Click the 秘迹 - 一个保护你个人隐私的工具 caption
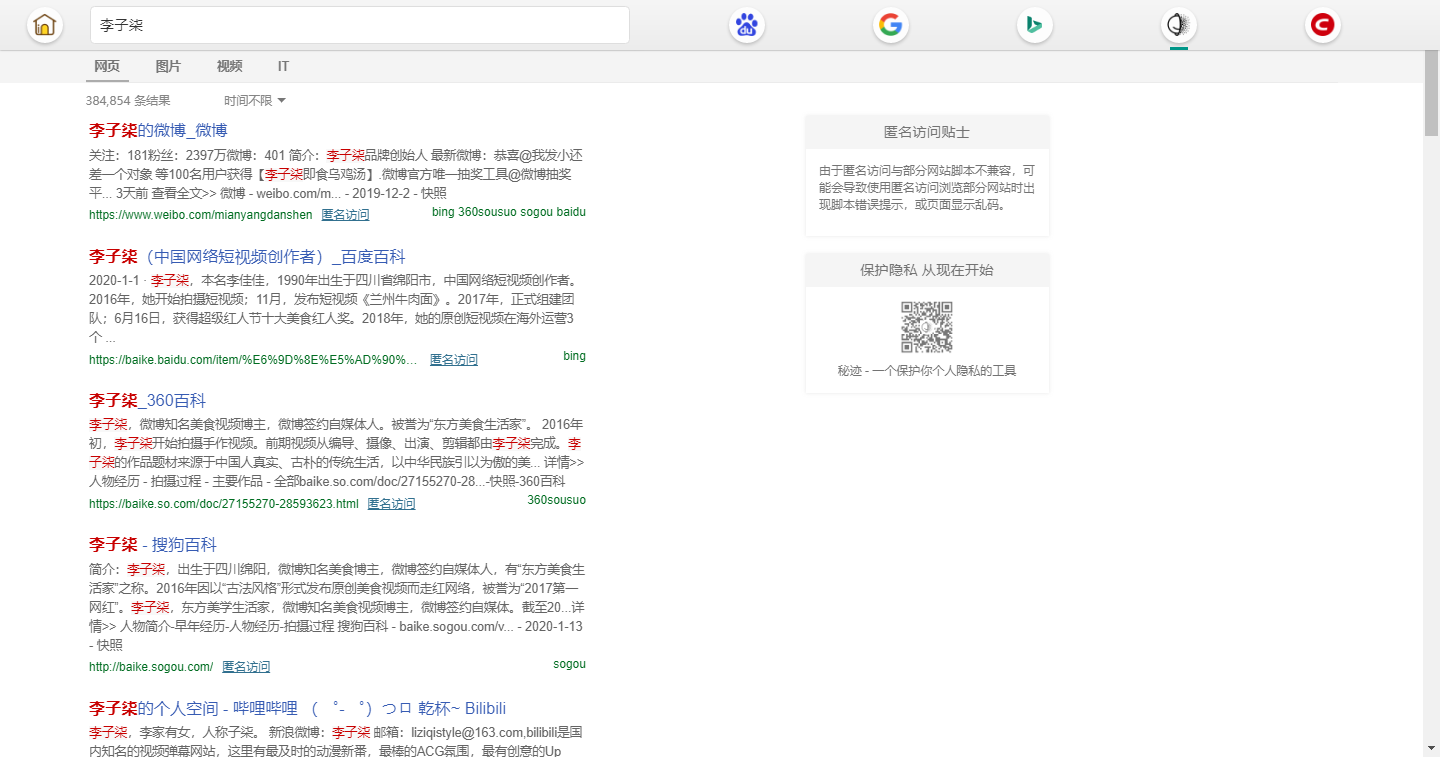1440x757 pixels. tap(927, 371)
